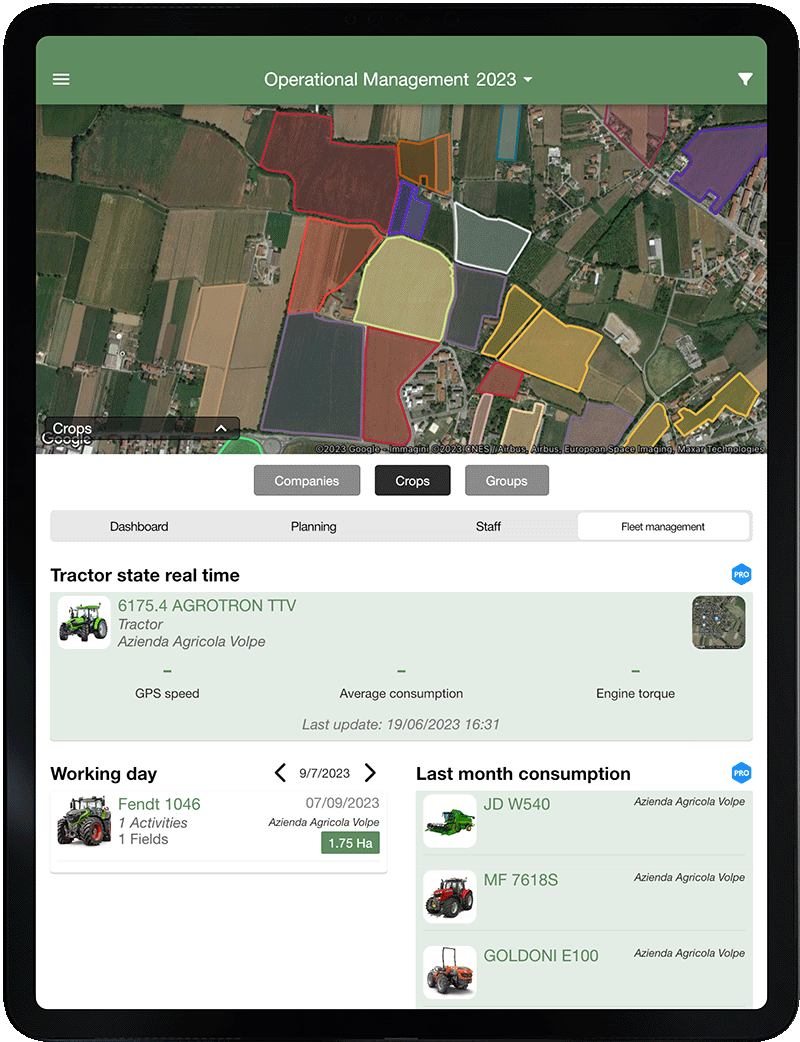Click the 07/09/2023 date in the Fendt card
This screenshot has width=800, height=1042.
(x=342, y=803)
